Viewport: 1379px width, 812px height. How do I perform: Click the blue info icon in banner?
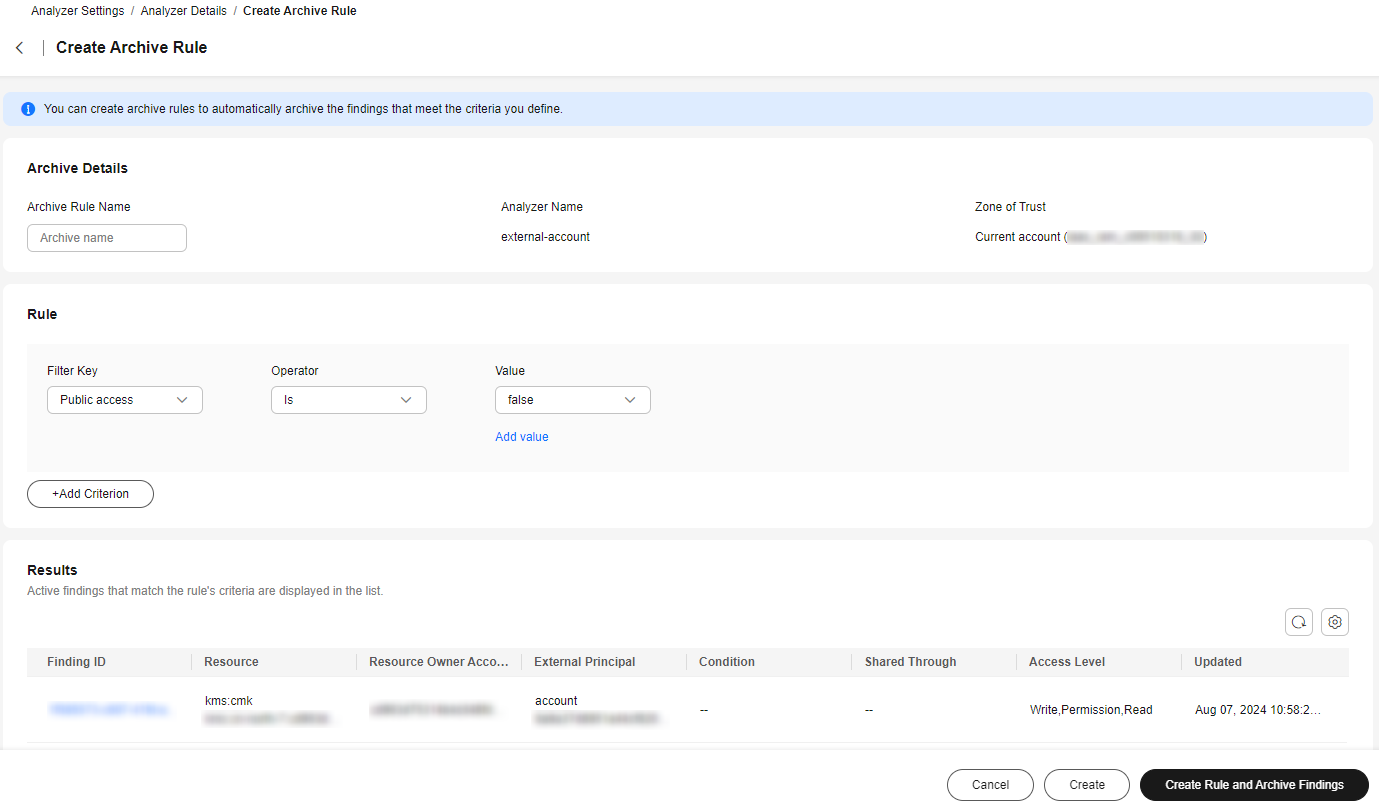28,109
